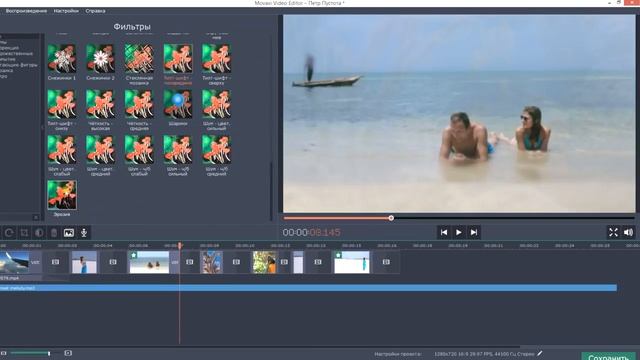640x360 pixels.
Task: Select the blue audio track bar
Action: (308, 288)
